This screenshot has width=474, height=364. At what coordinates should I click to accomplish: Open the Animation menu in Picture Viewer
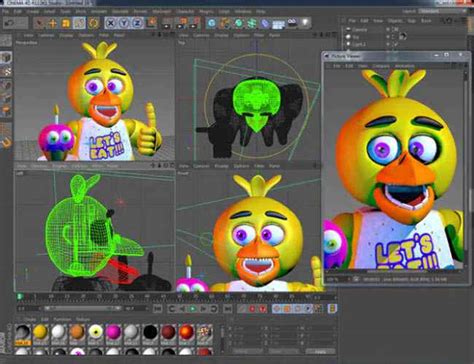coord(404,66)
